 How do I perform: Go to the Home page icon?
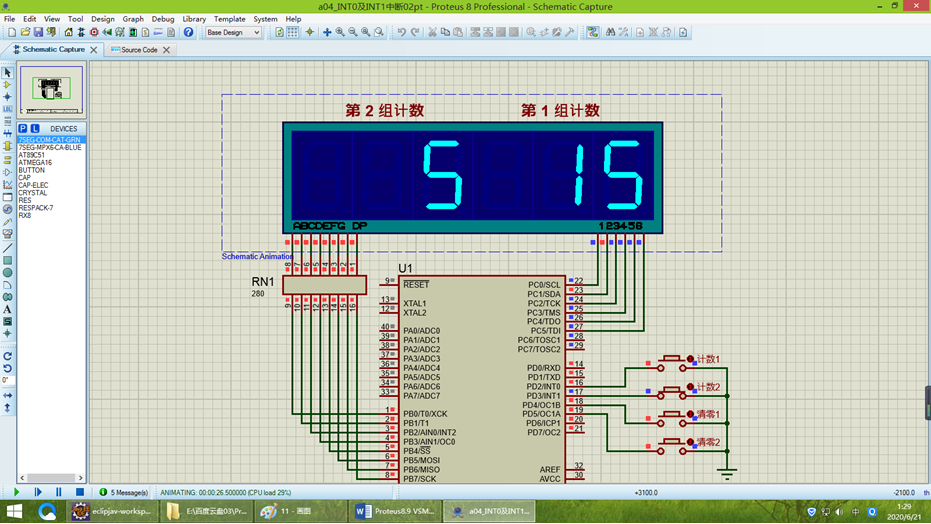click(x=68, y=32)
